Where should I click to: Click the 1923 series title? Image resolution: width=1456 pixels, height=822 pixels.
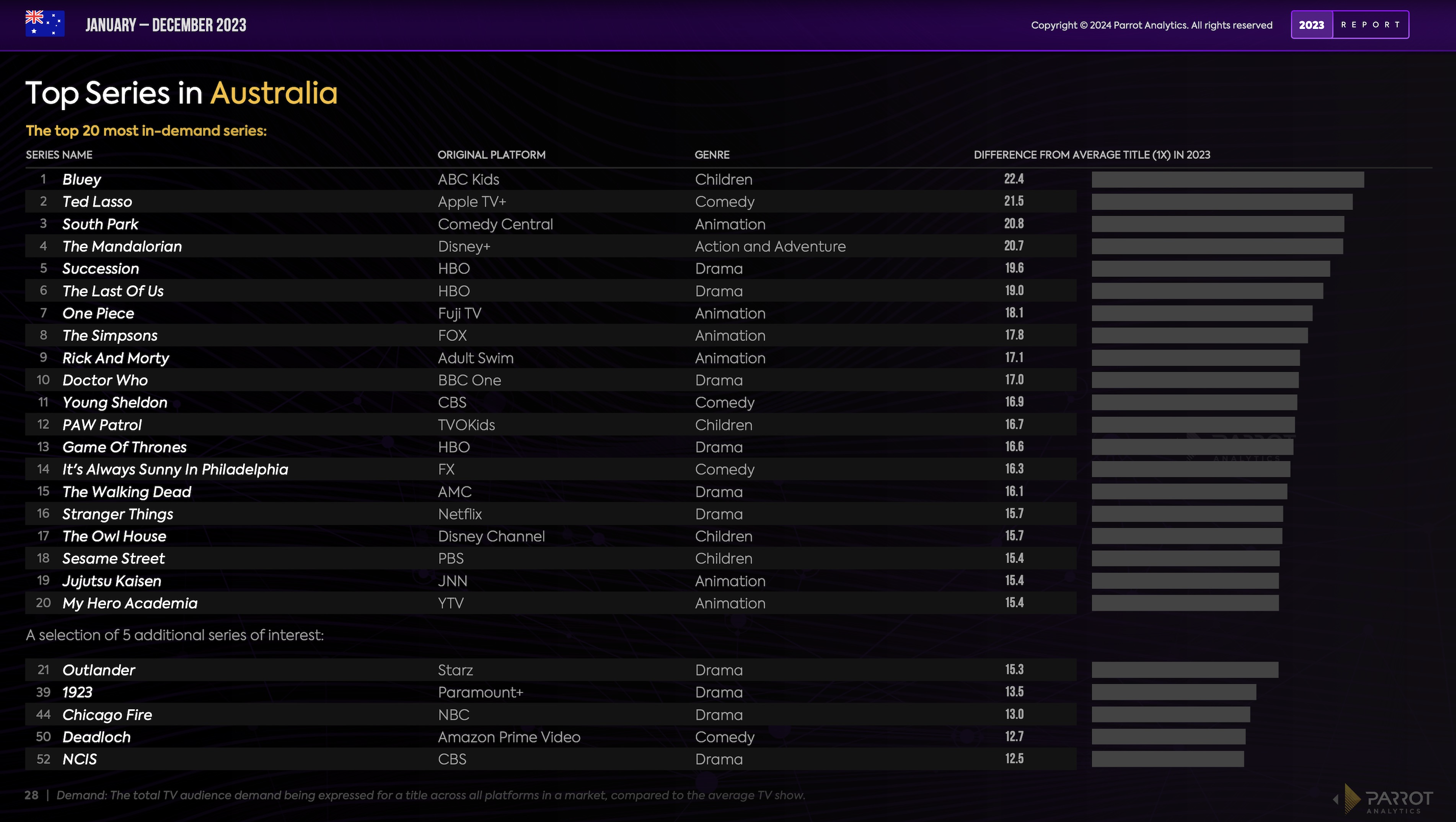77,692
